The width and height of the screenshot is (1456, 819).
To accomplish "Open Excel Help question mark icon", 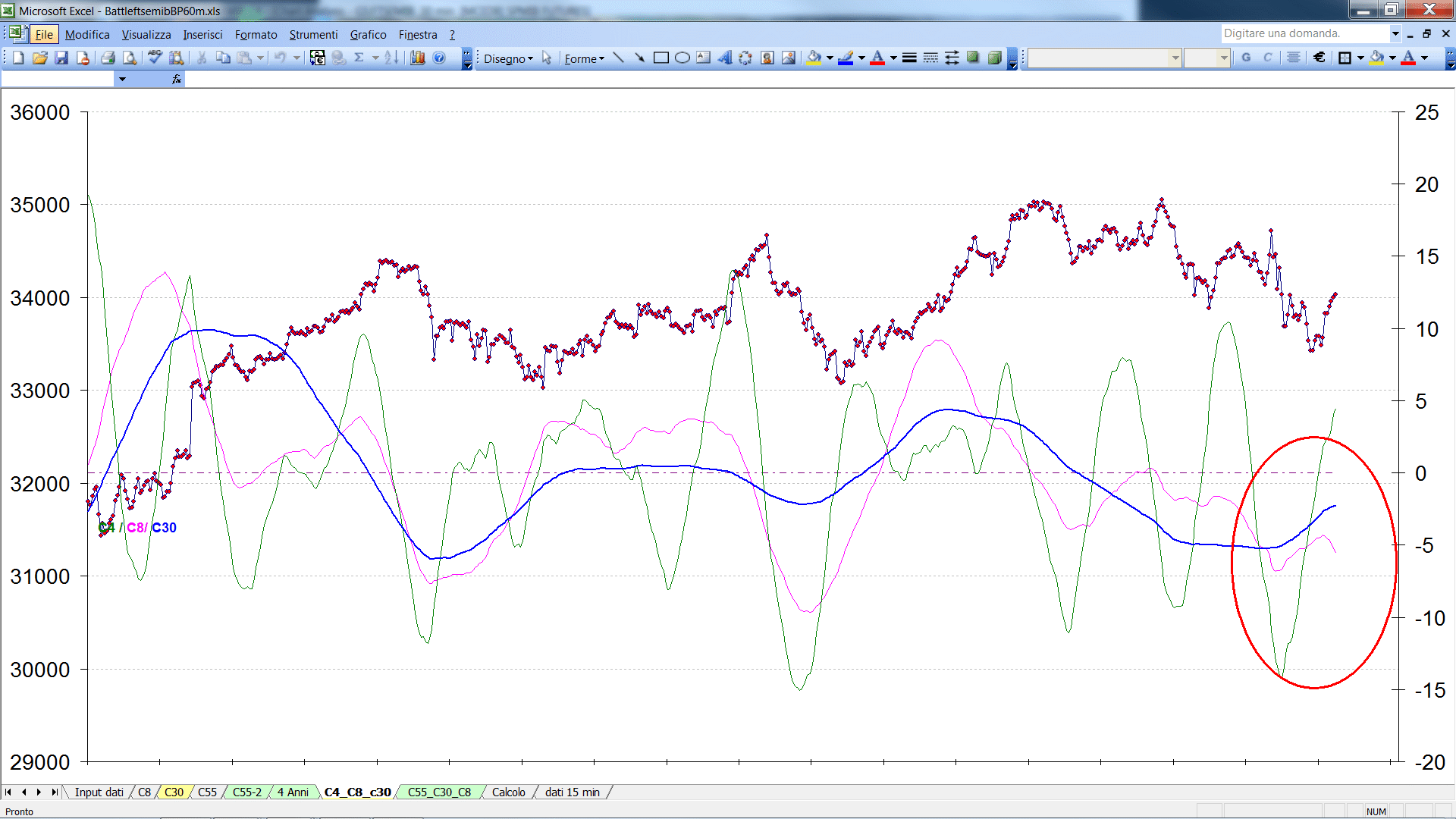I will pos(439,58).
